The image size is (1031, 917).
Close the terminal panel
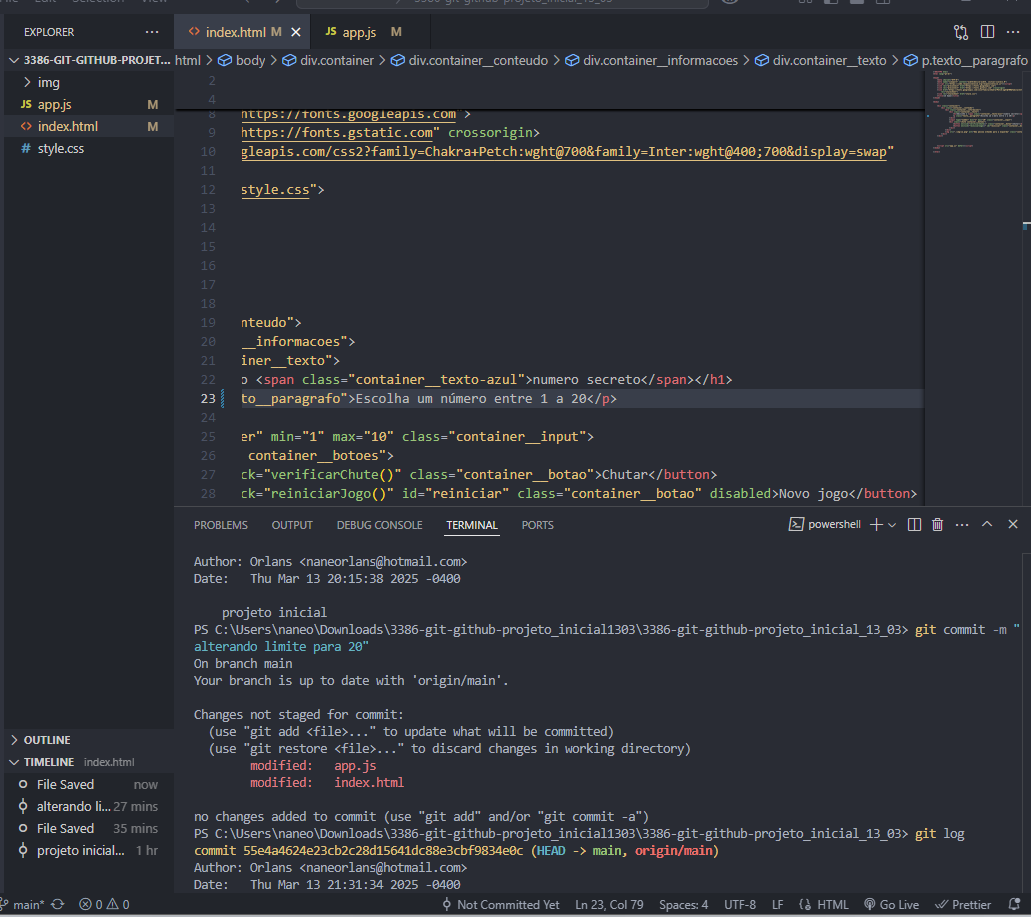[x=1013, y=524]
